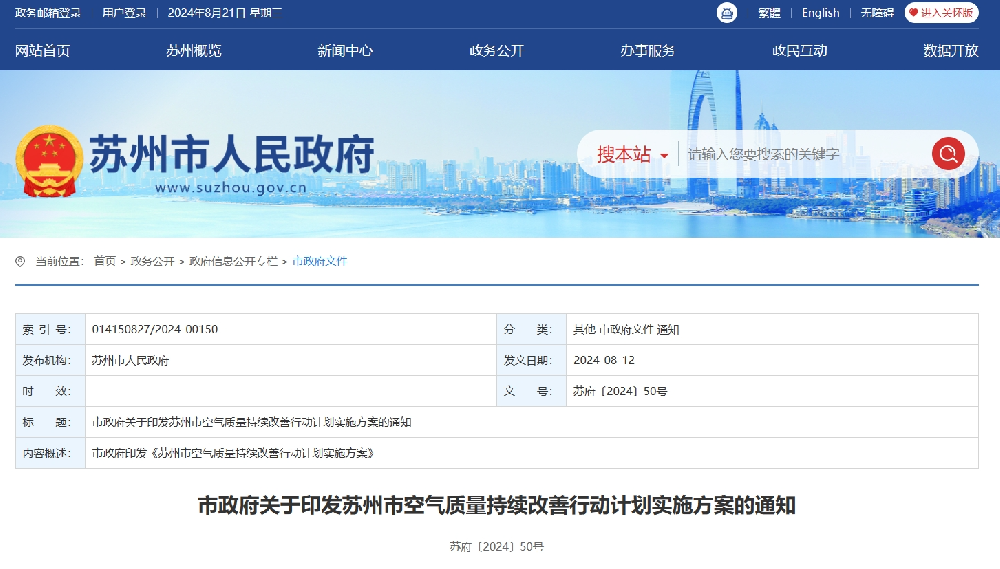The width and height of the screenshot is (1000, 569).
Task: Select 政民互动 in the navigation bar
Action: (799, 51)
